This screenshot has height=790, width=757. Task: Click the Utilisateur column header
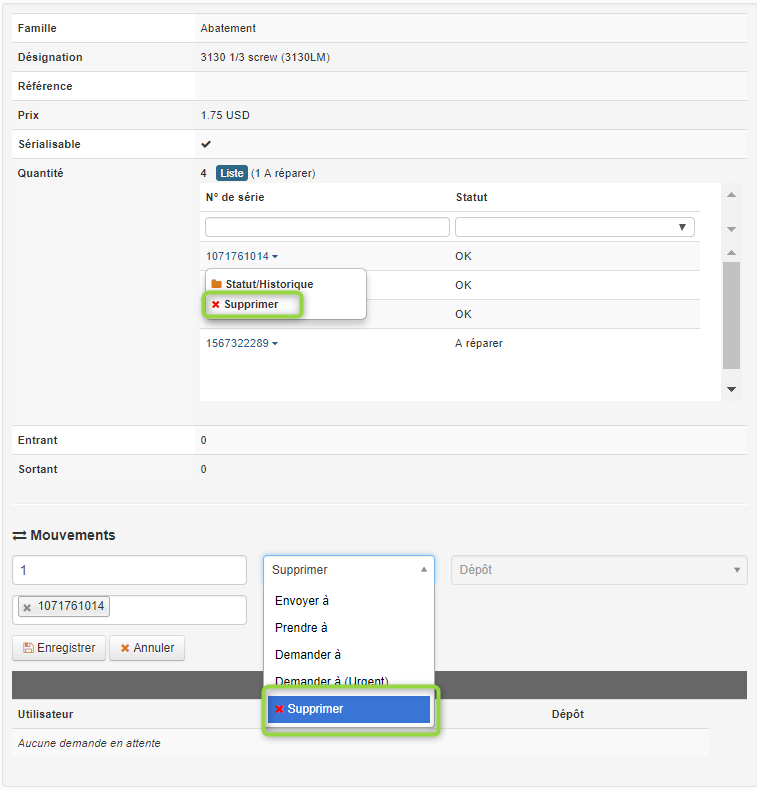(x=45, y=714)
